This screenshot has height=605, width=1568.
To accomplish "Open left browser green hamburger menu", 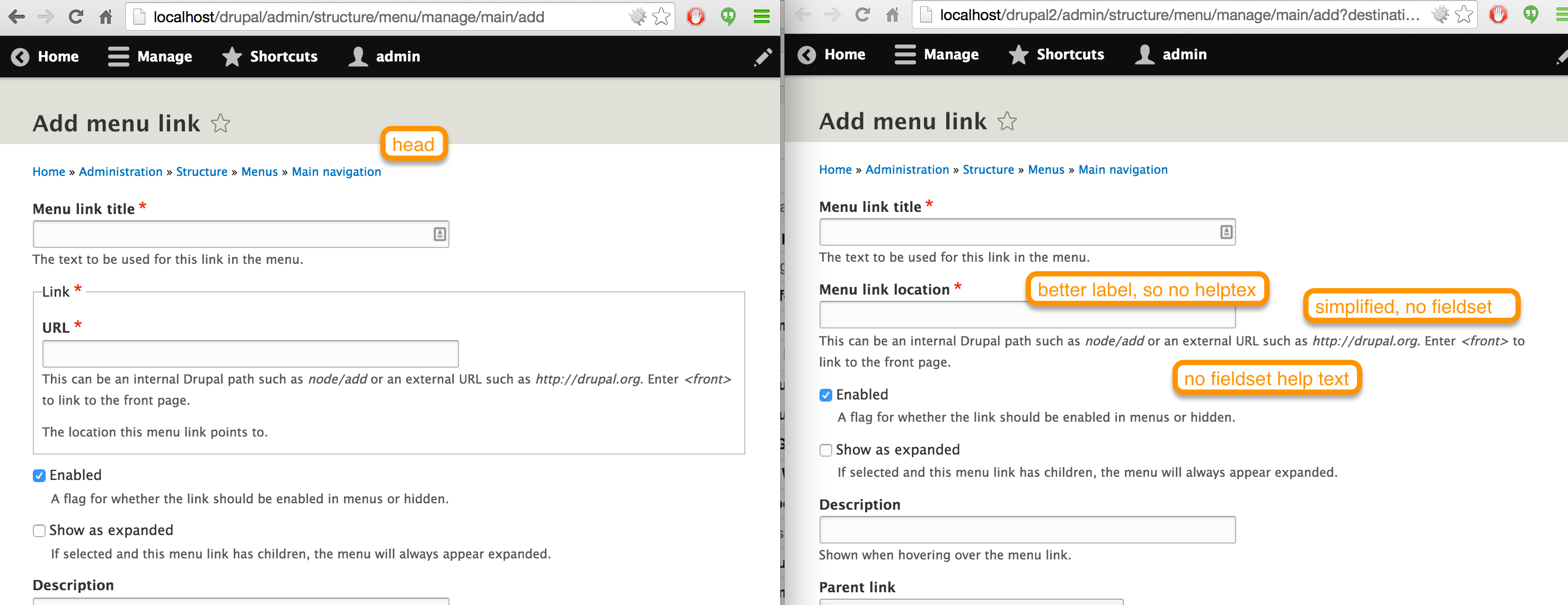I will (x=762, y=16).
